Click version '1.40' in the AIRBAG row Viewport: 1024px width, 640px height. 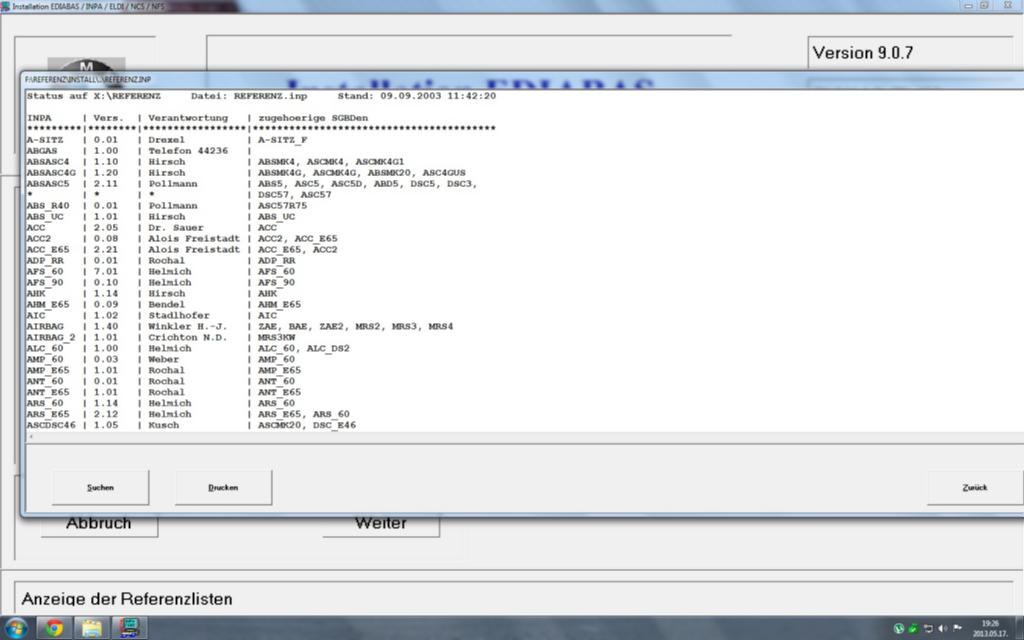pyautogui.click(x=106, y=326)
